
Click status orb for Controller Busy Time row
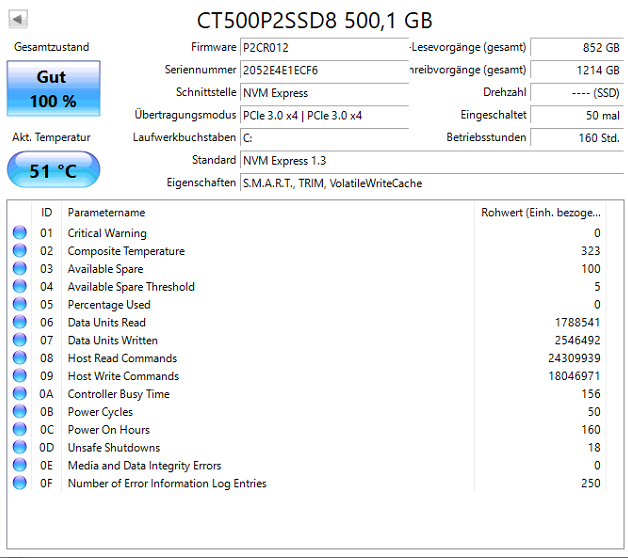click(20, 394)
